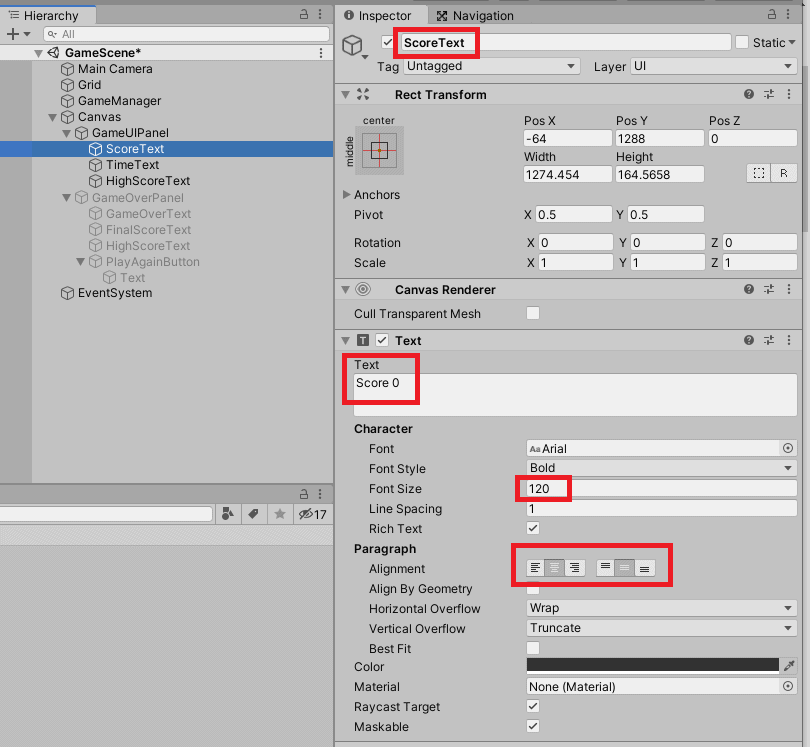Click the Font Size input field
The width and height of the screenshot is (810, 747).
[660, 489]
